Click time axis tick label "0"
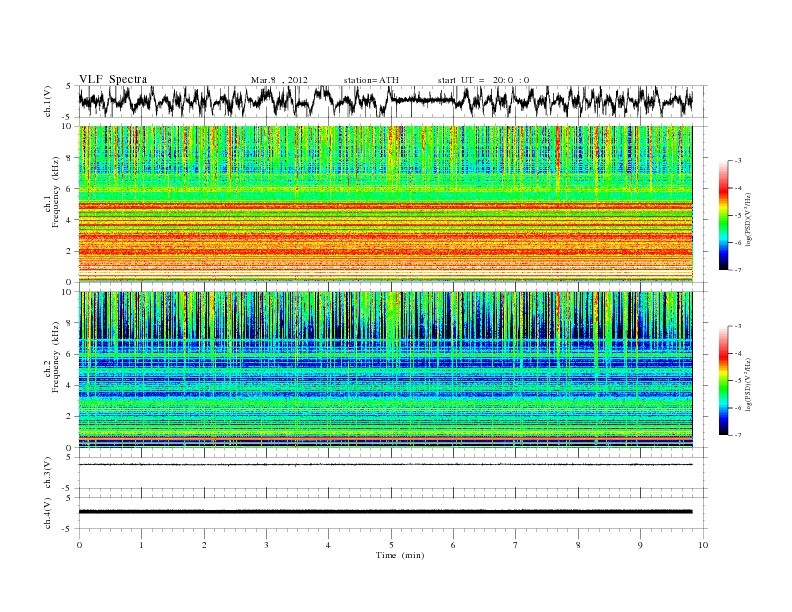 pyautogui.click(x=79, y=545)
